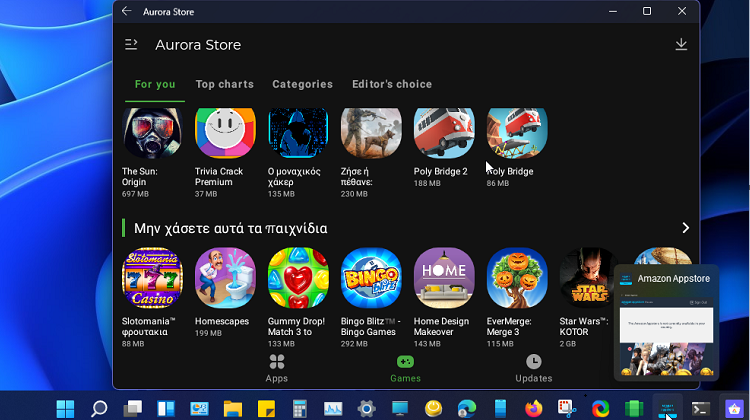Open Edge browser from taskbar
750x420 pixels.
(467, 409)
